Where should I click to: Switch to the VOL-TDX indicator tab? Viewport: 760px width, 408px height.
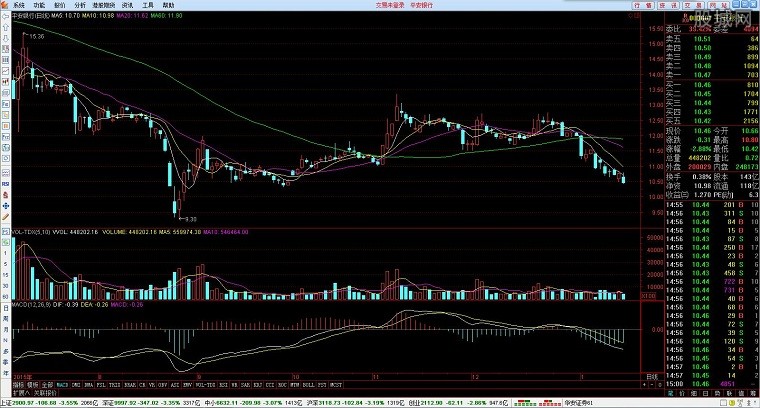[x=206, y=385]
